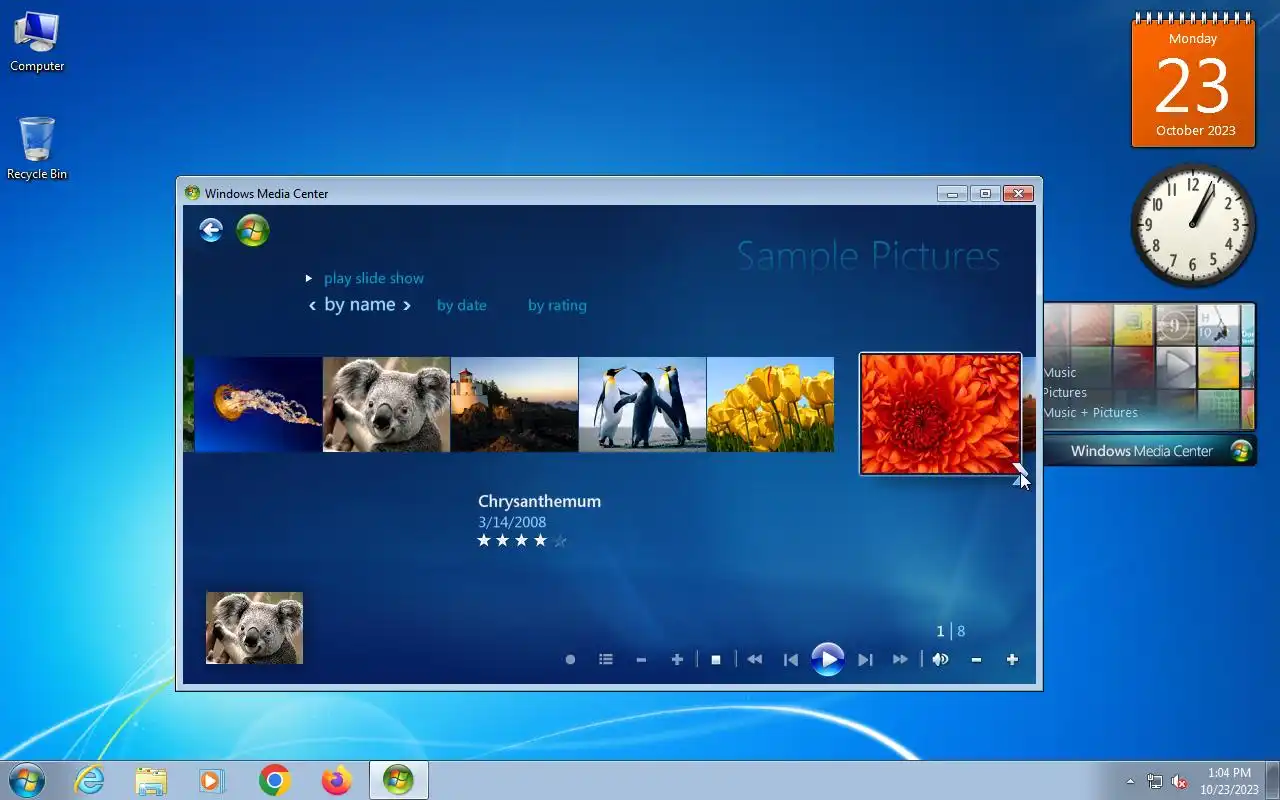Screen dimensions: 1280x800
Task: Click the Record dot button
Action: [570, 660]
